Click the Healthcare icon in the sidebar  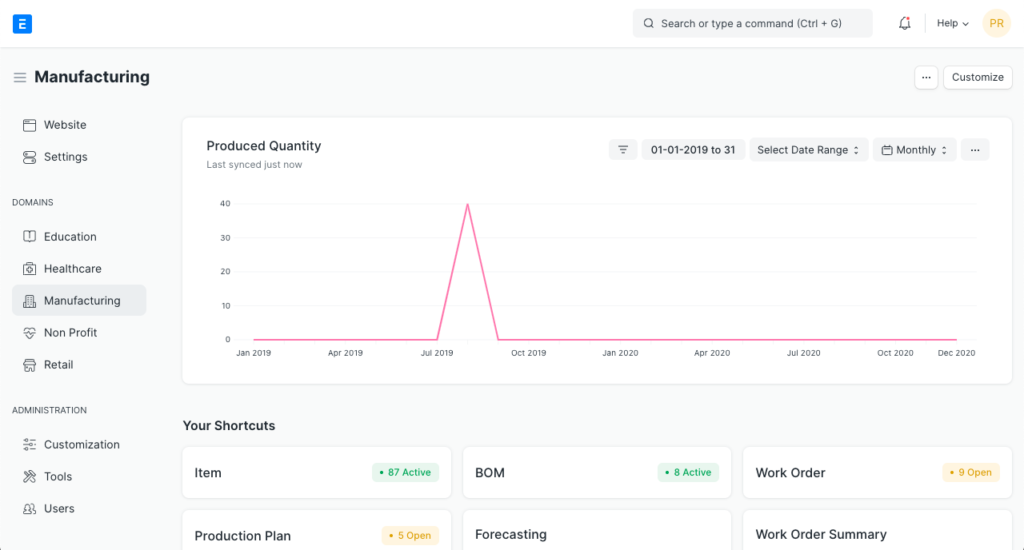[x=29, y=269]
